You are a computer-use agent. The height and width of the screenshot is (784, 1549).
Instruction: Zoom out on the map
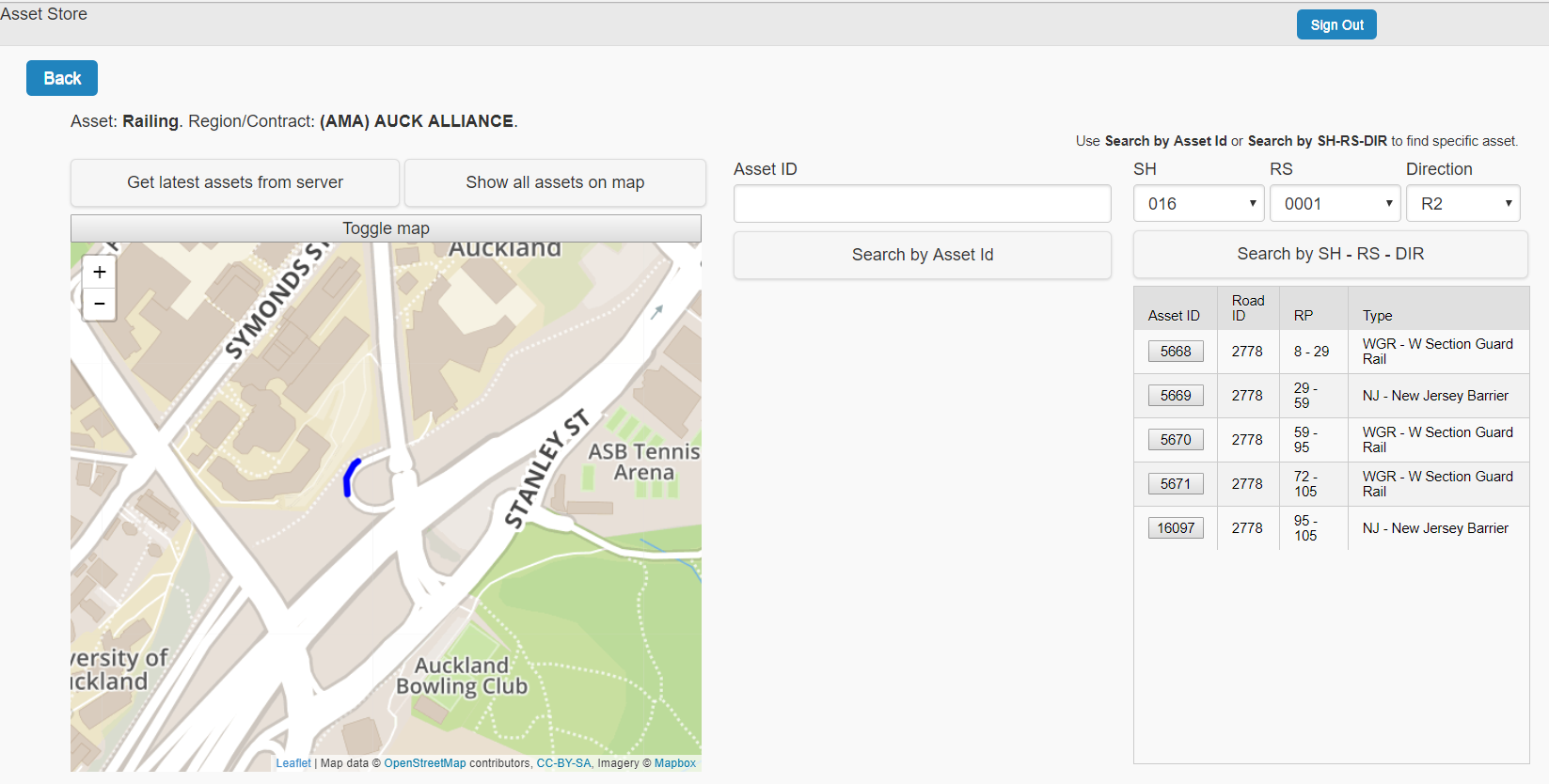point(99,305)
